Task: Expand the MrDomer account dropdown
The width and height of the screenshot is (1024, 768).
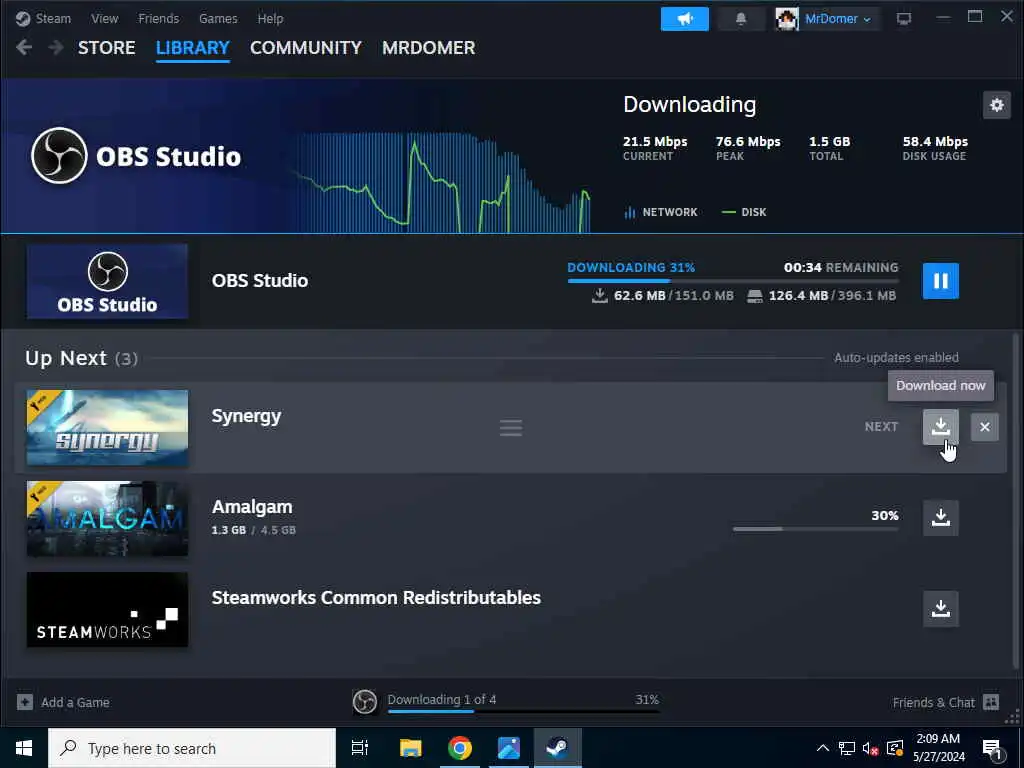Action: 837,19
